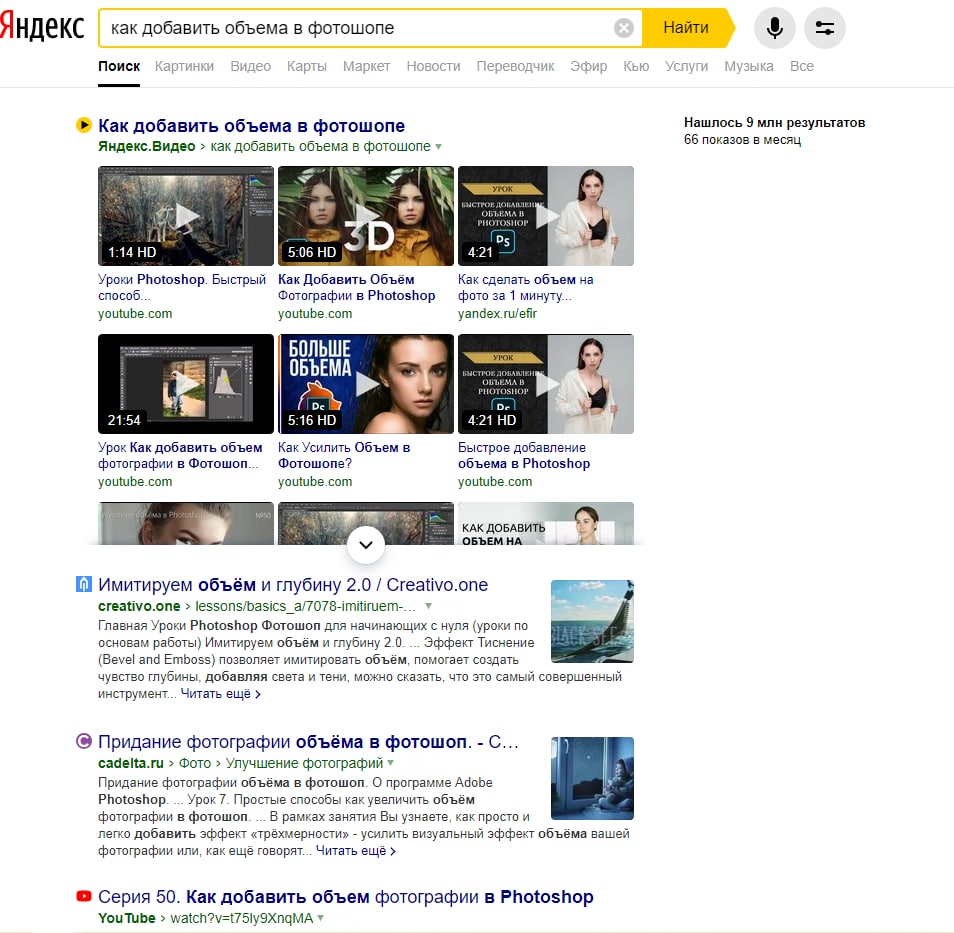Click the yellow video play icon beside the heading

[x=83, y=125]
